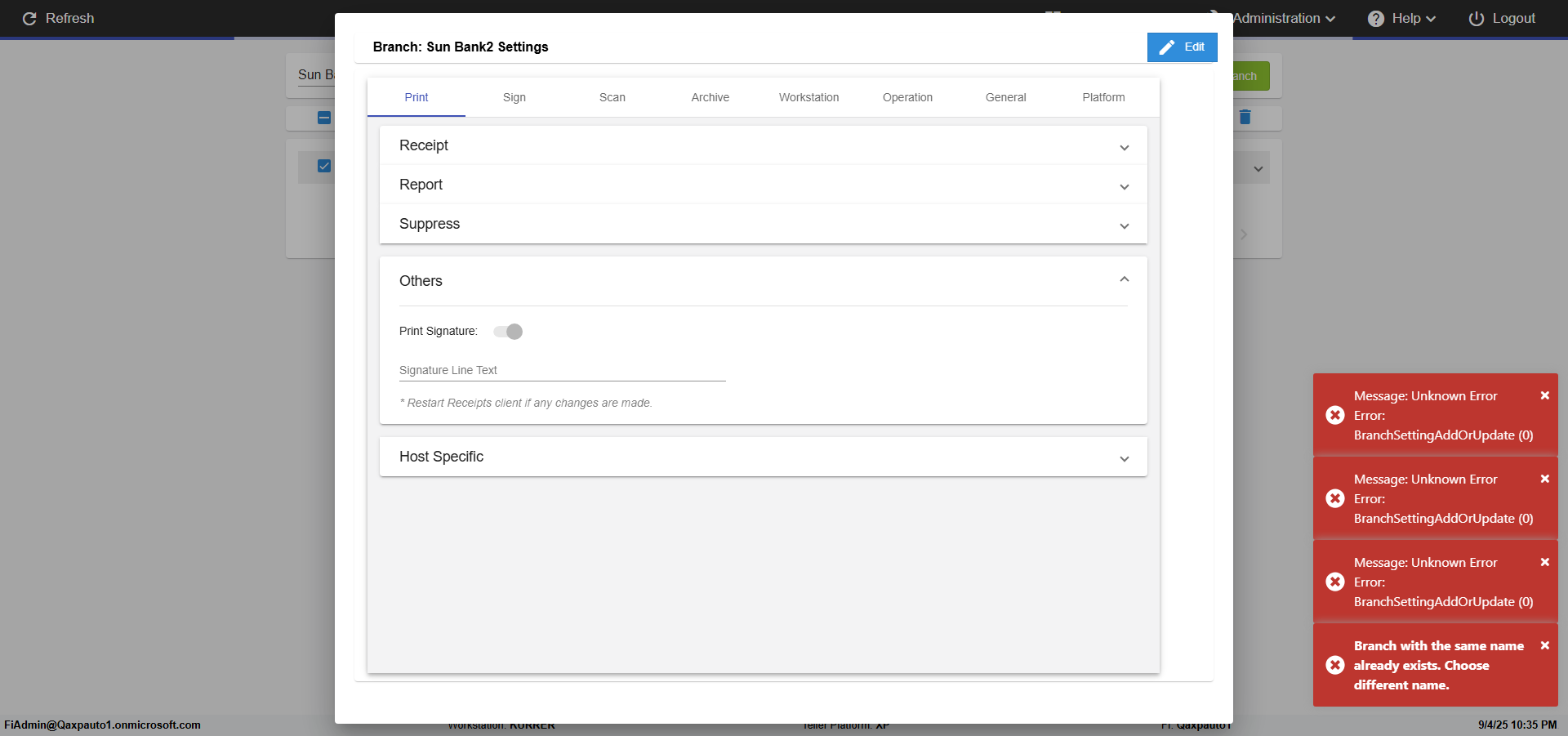This screenshot has width=1568, height=736.
Task: Click the Refresh icon in top bar
Action: [29, 19]
